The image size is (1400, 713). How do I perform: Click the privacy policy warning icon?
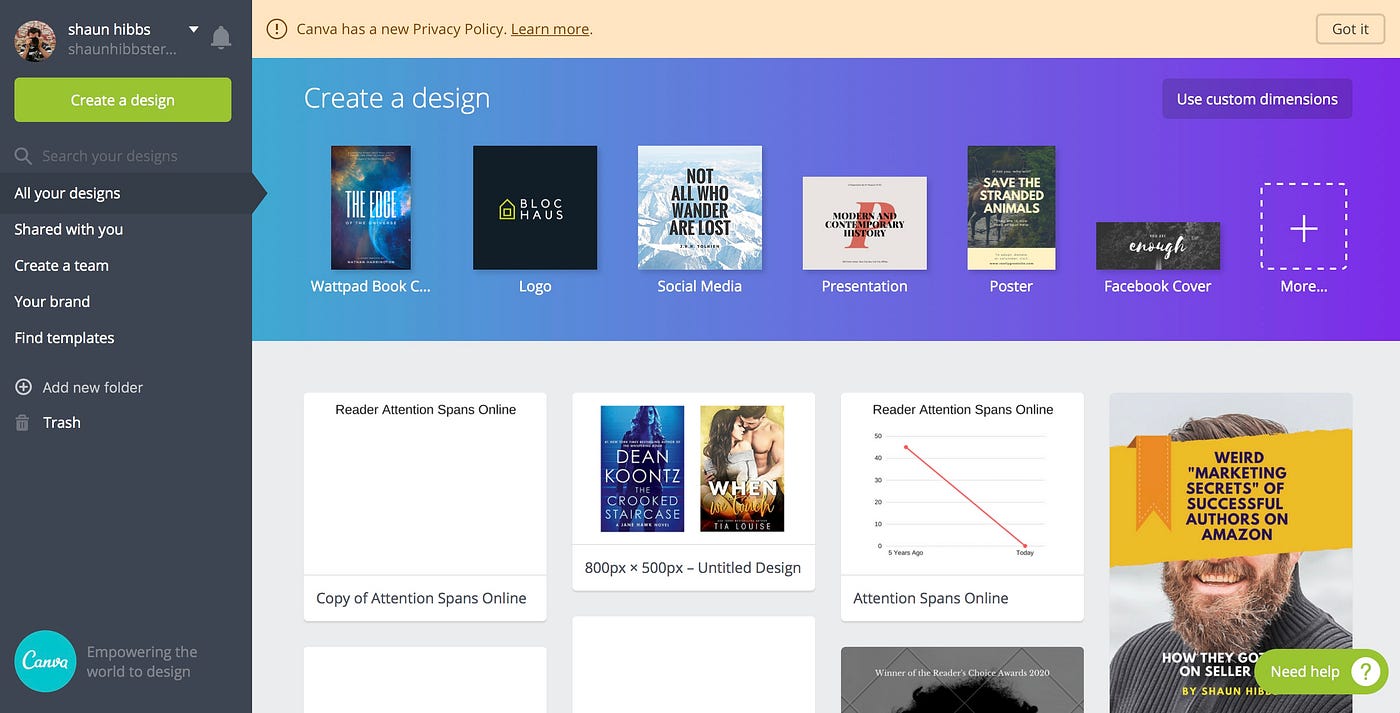click(277, 29)
